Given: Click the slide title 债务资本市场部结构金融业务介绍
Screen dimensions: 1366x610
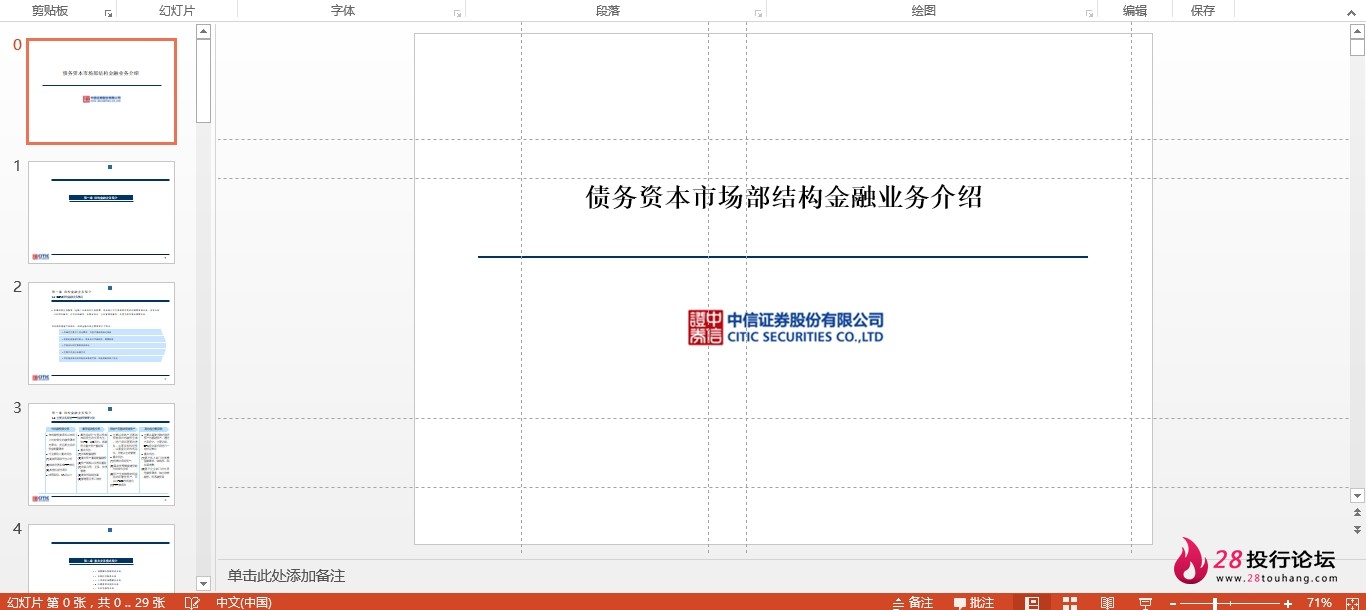Looking at the screenshot, I should tap(784, 197).
